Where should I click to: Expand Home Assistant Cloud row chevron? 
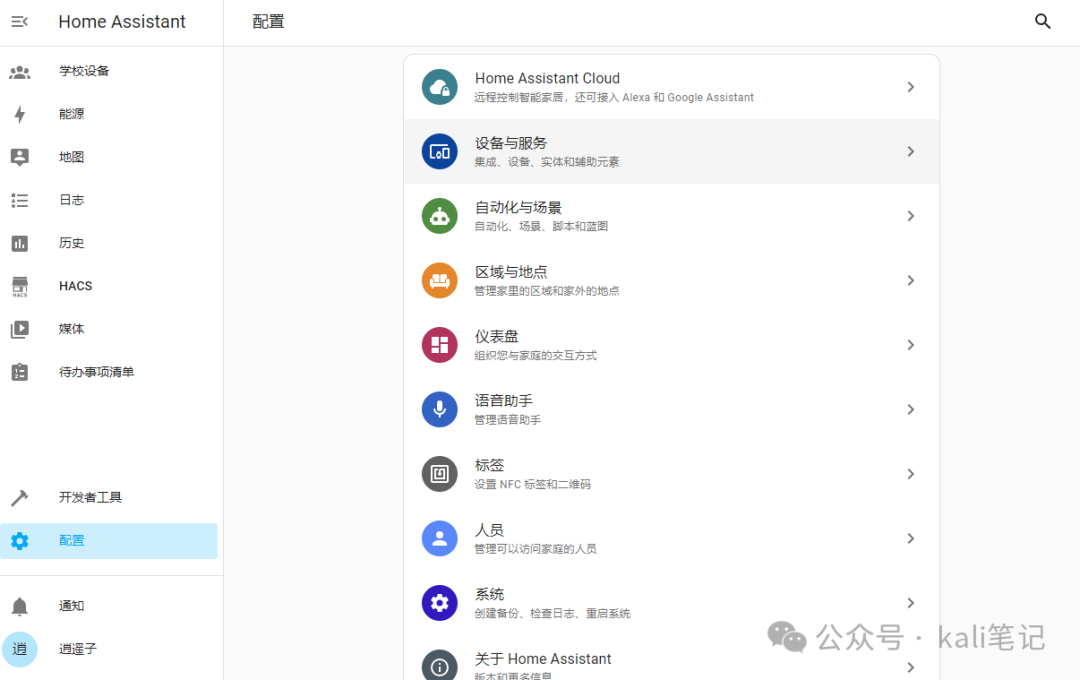(x=911, y=87)
